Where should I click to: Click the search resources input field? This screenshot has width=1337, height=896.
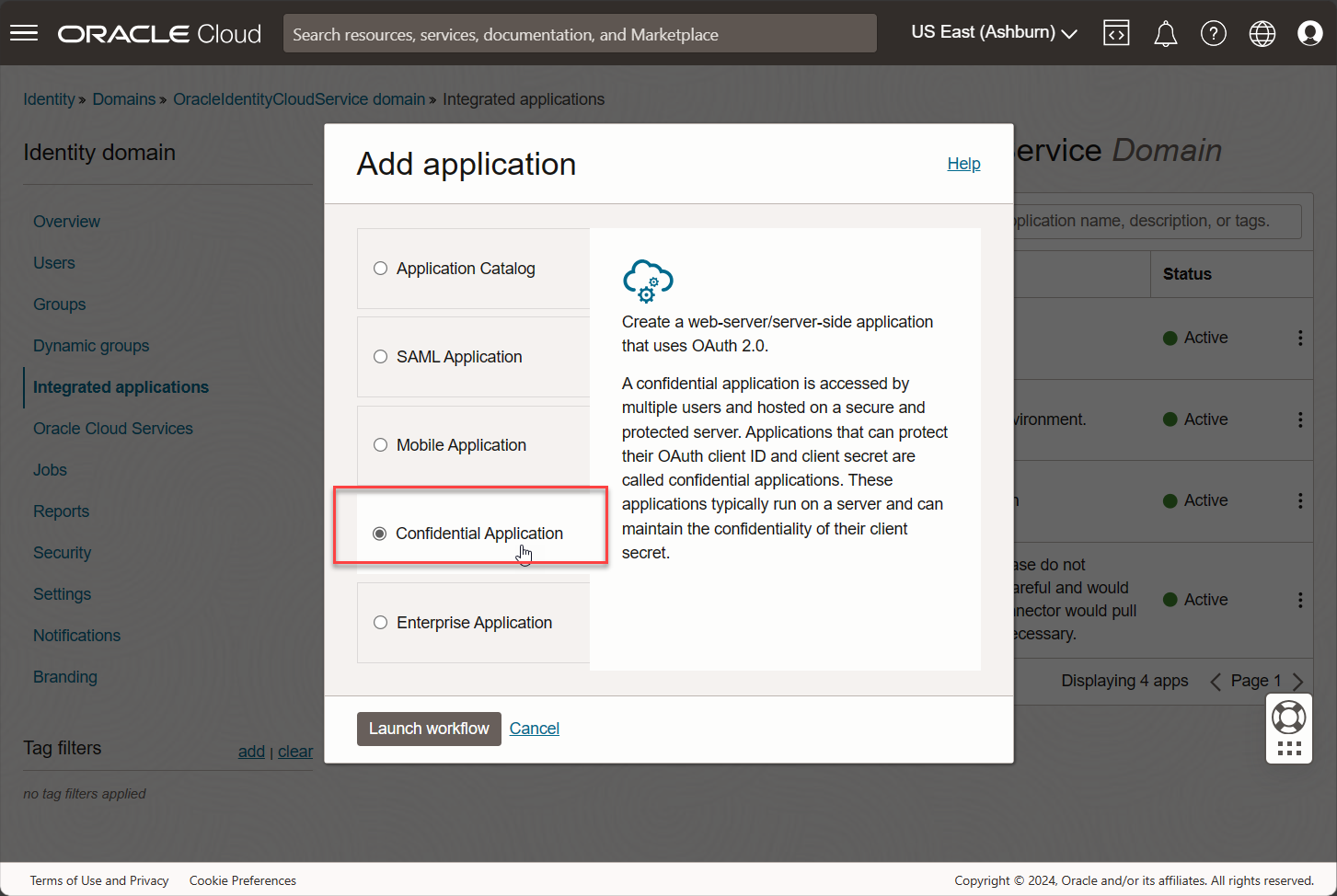point(580,33)
